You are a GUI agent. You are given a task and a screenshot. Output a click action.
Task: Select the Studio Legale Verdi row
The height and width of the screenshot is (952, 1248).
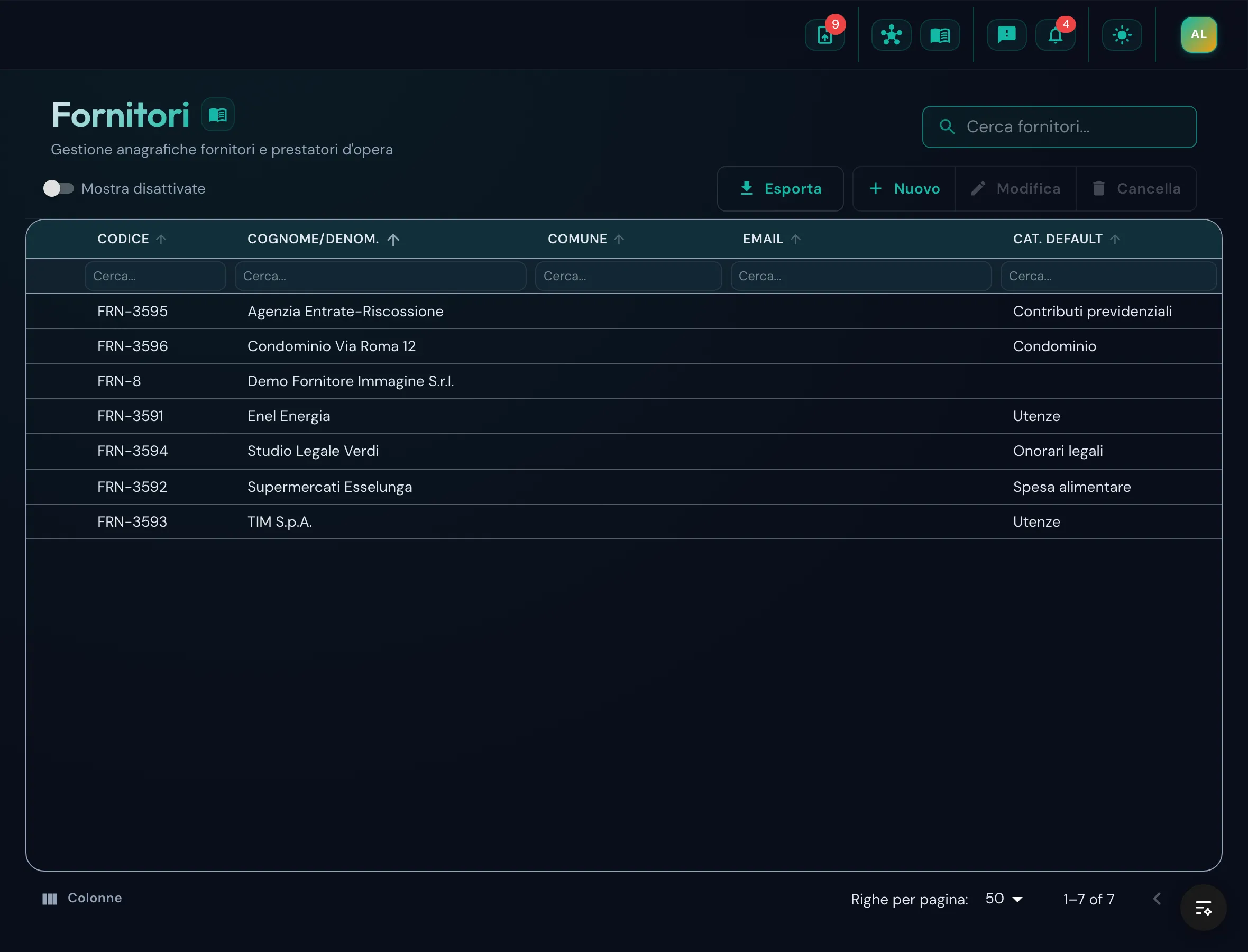[623, 452]
